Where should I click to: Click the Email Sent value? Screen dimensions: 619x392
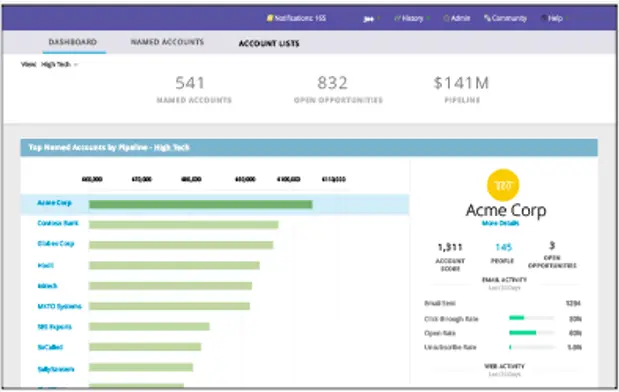pyautogui.click(x=573, y=304)
